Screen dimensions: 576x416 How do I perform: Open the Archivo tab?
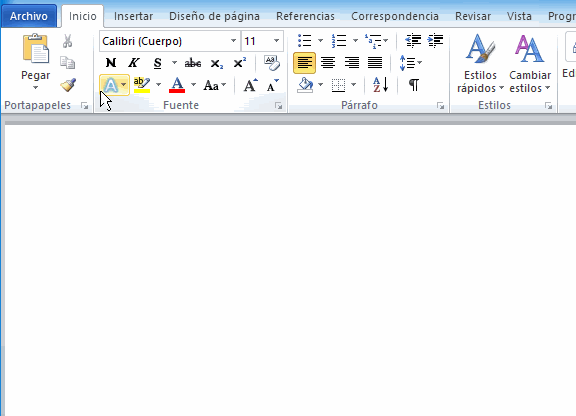click(x=29, y=16)
